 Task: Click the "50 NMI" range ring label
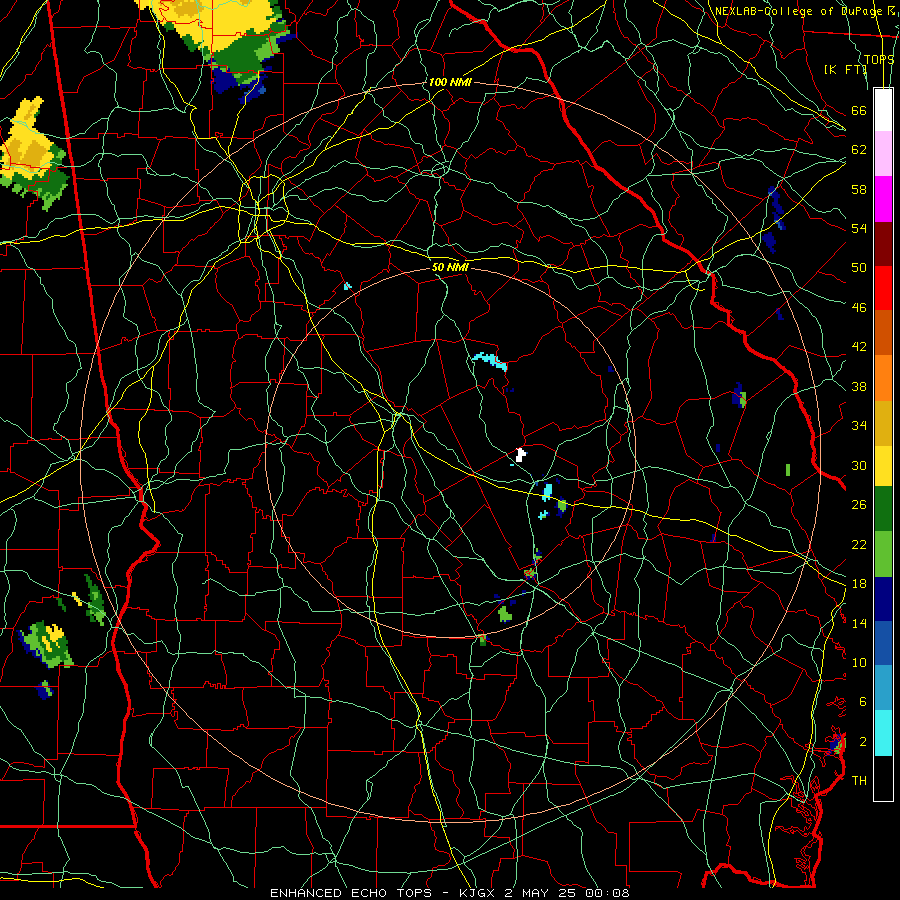450,267
